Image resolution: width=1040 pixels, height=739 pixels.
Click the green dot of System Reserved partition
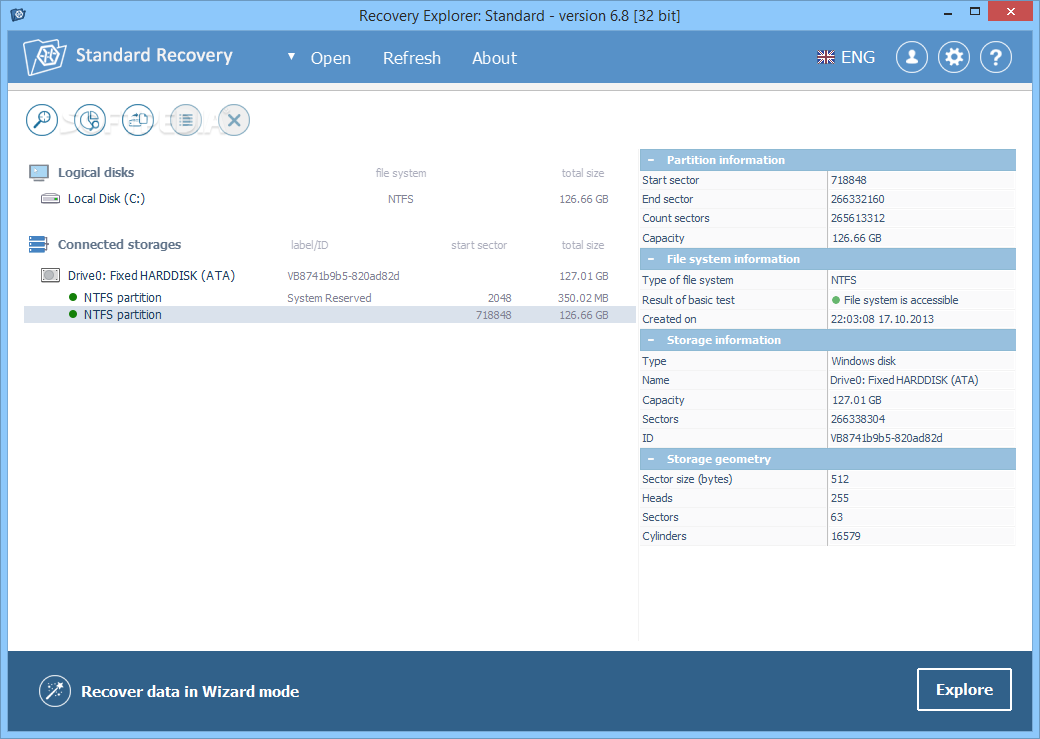(73, 297)
